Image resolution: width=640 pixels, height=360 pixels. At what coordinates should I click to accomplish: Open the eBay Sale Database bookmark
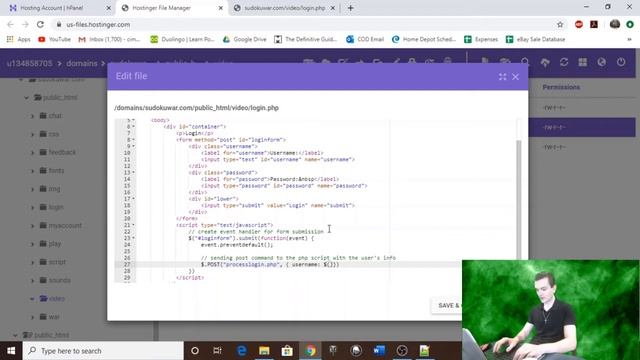pyautogui.click(x=535, y=39)
